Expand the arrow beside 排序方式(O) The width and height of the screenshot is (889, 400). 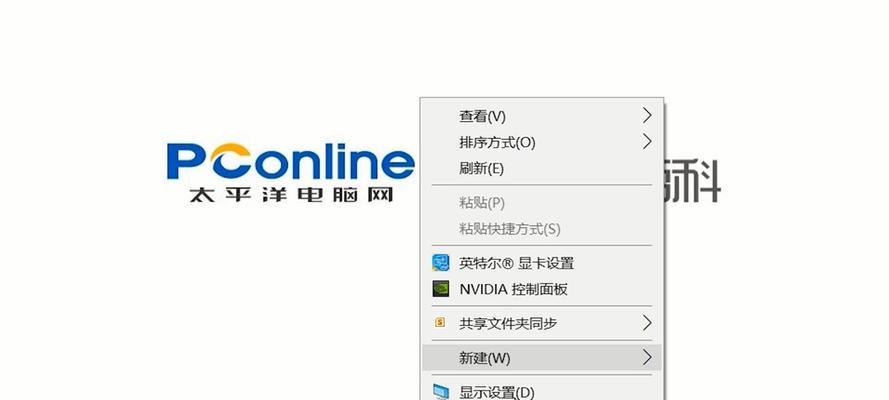click(x=647, y=142)
